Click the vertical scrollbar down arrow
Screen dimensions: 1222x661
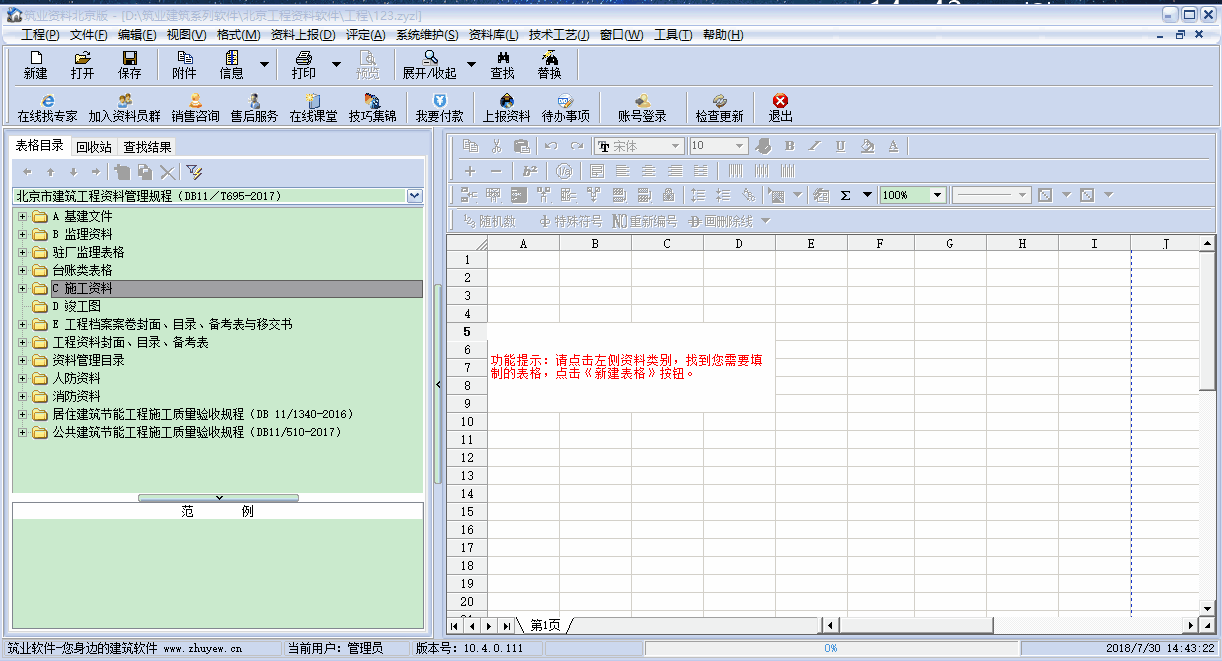(x=1208, y=607)
